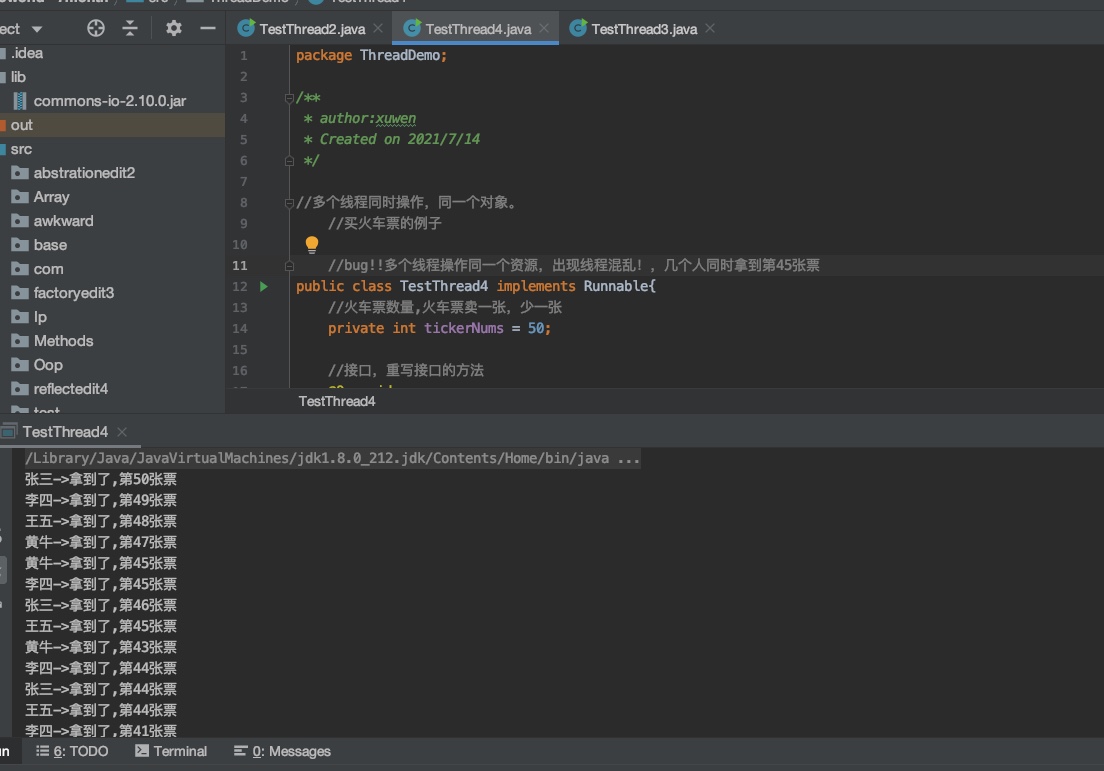Open the Terminal tool window

point(171,751)
